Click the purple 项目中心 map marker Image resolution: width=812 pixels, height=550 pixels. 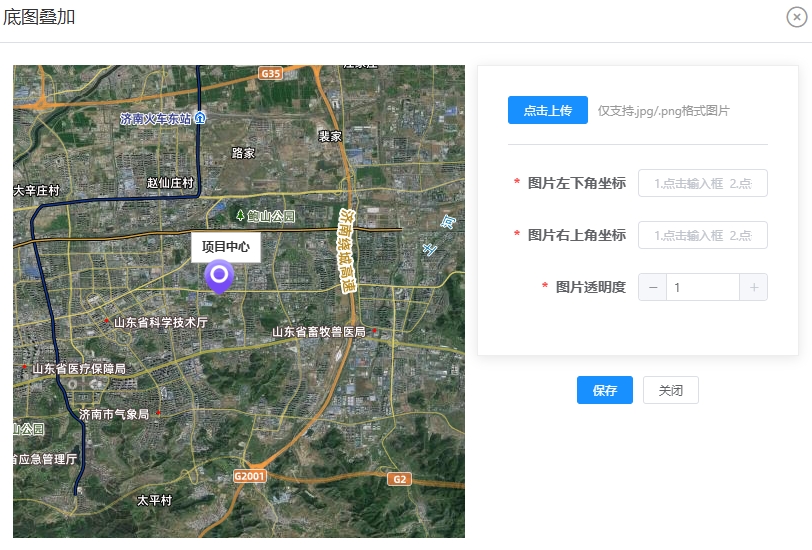219,276
